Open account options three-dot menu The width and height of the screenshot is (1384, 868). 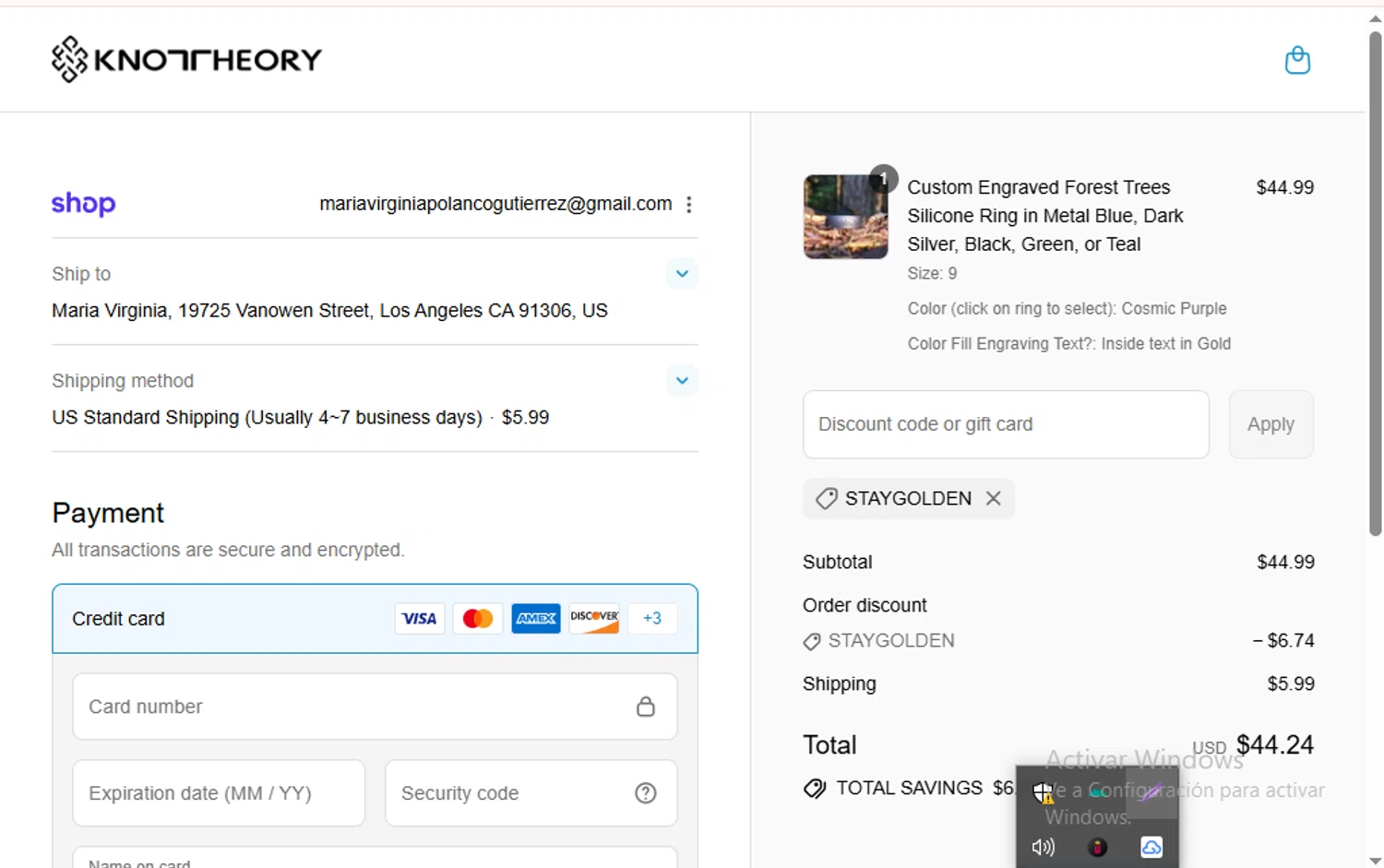(689, 205)
